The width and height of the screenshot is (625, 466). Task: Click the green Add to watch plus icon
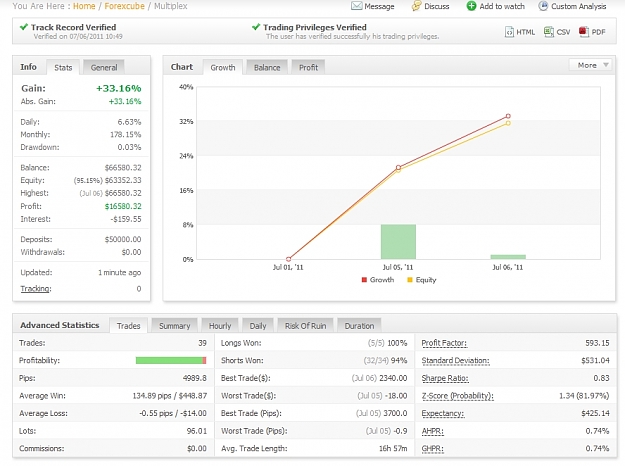(x=471, y=6)
